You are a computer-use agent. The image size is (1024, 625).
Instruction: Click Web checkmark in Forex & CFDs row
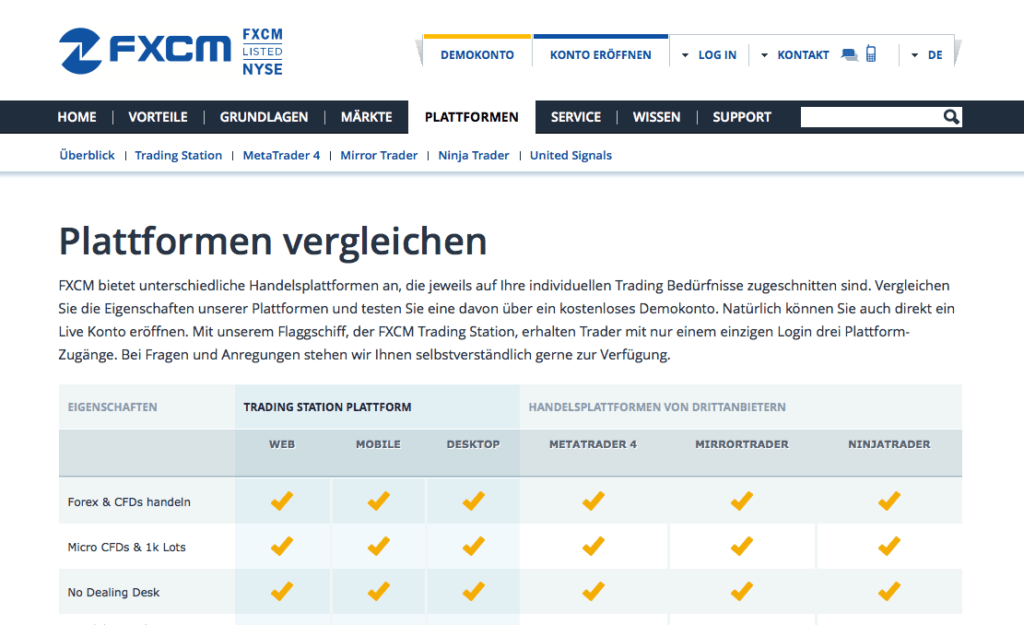coord(282,501)
